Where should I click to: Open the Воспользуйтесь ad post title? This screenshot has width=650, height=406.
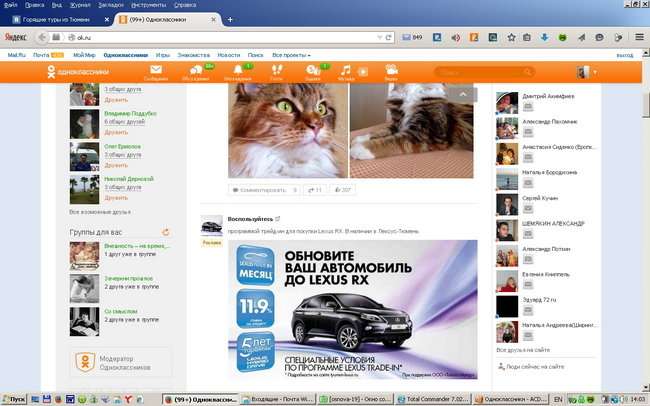pos(250,219)
